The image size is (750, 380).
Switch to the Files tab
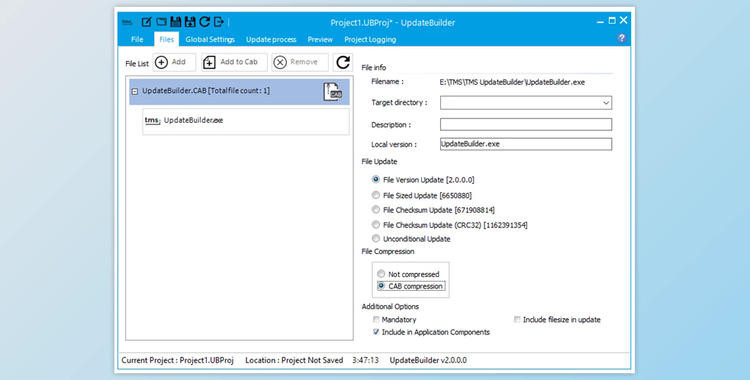(x=166, y=39)
